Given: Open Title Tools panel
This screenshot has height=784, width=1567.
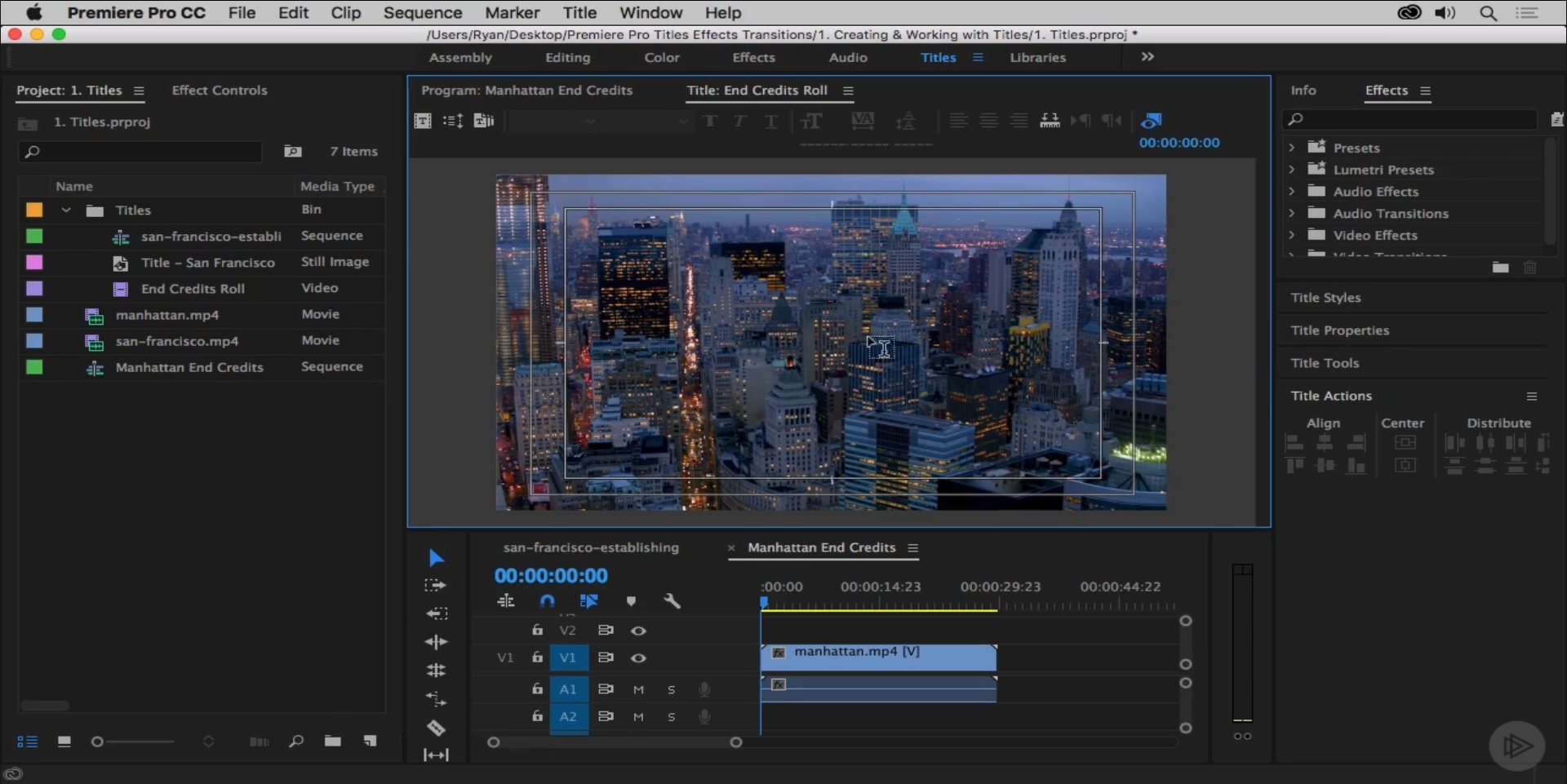Looking at the screenshot, I should [1325, 363].
